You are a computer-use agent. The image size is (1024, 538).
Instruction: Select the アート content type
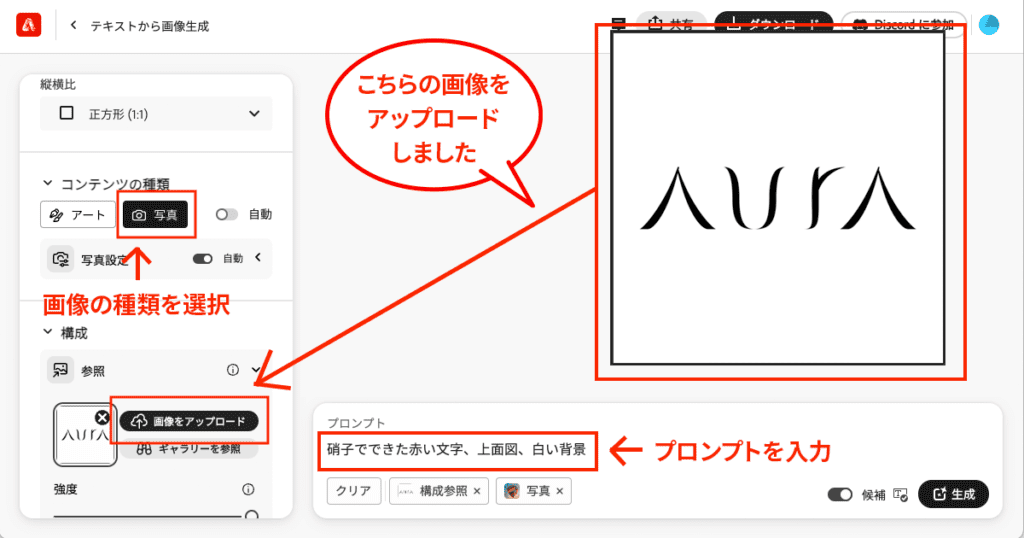[x=77, y=215]
